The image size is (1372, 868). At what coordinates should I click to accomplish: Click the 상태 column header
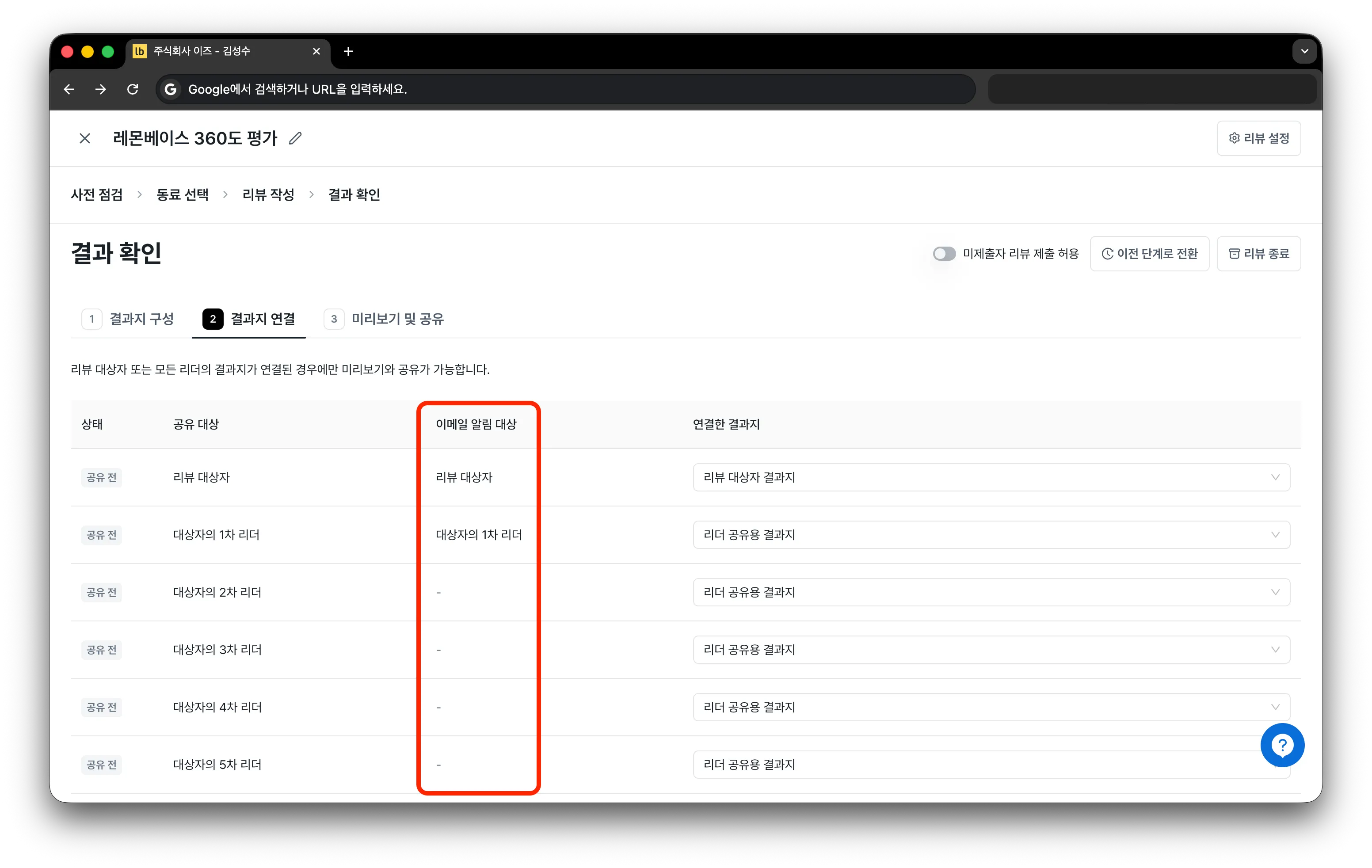[x=92, y=424]
